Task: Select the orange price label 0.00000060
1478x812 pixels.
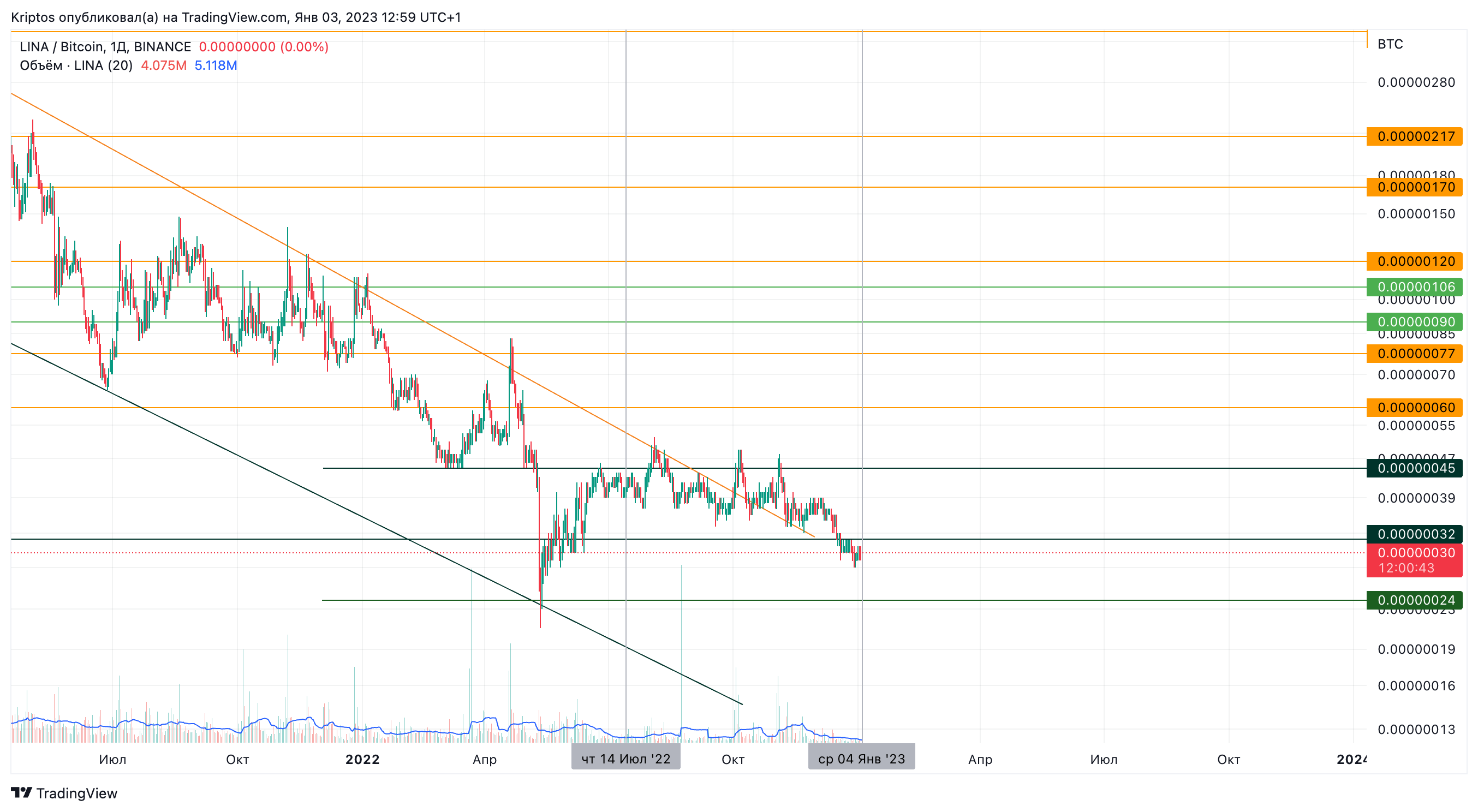Action: [x=1414, y=408]
